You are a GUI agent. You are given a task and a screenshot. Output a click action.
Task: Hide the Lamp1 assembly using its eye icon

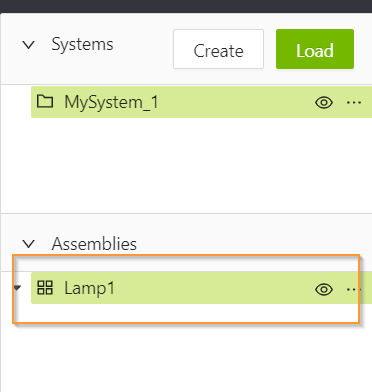pyautogui.click(x=324, y=289)
